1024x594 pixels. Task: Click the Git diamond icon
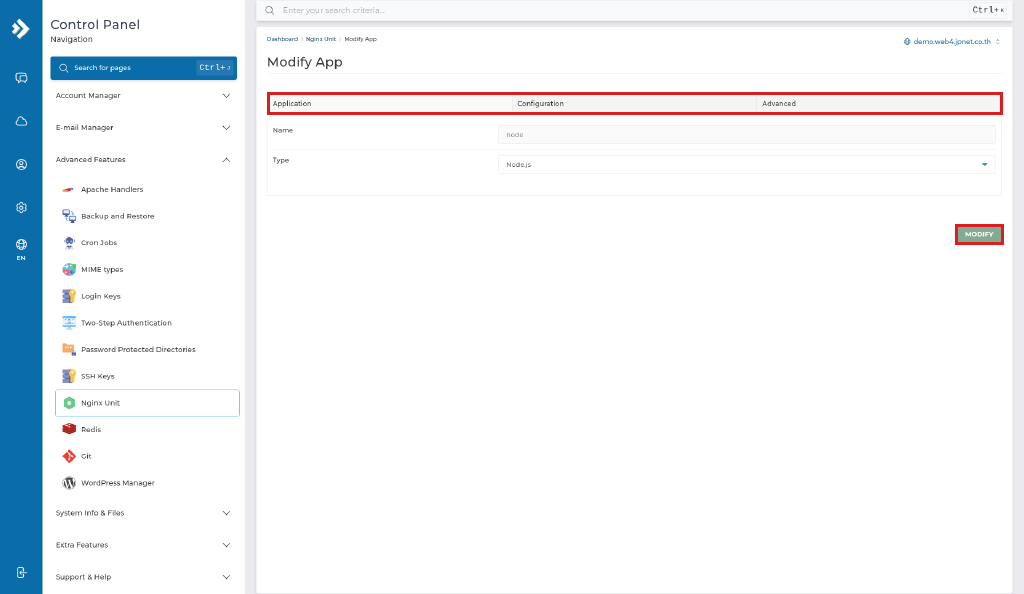point(69,456)
